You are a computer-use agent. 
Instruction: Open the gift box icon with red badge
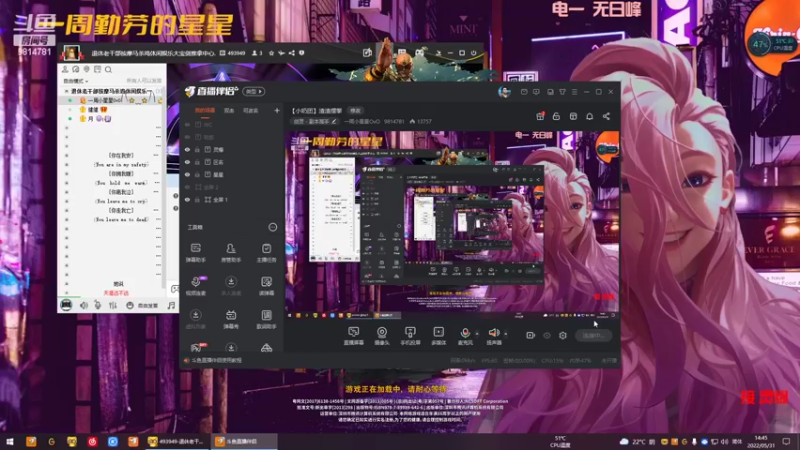[540, 116]
